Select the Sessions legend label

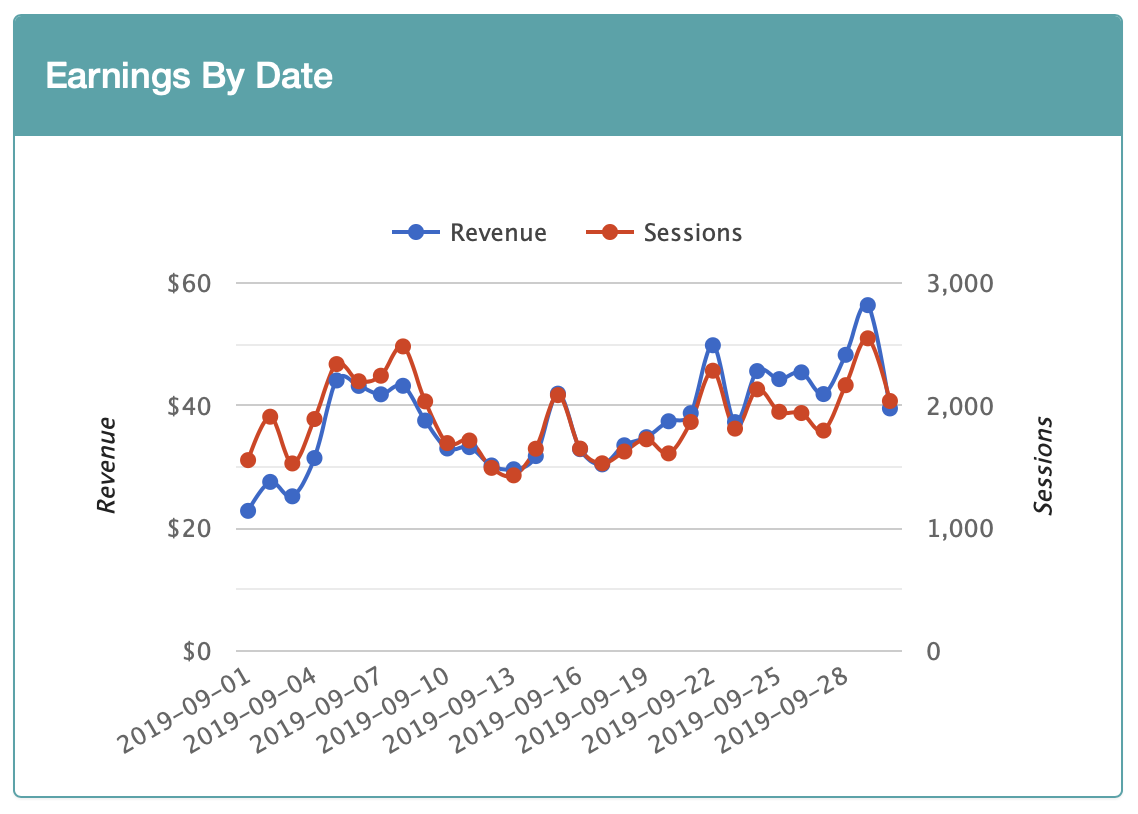[x=692, y=233]
